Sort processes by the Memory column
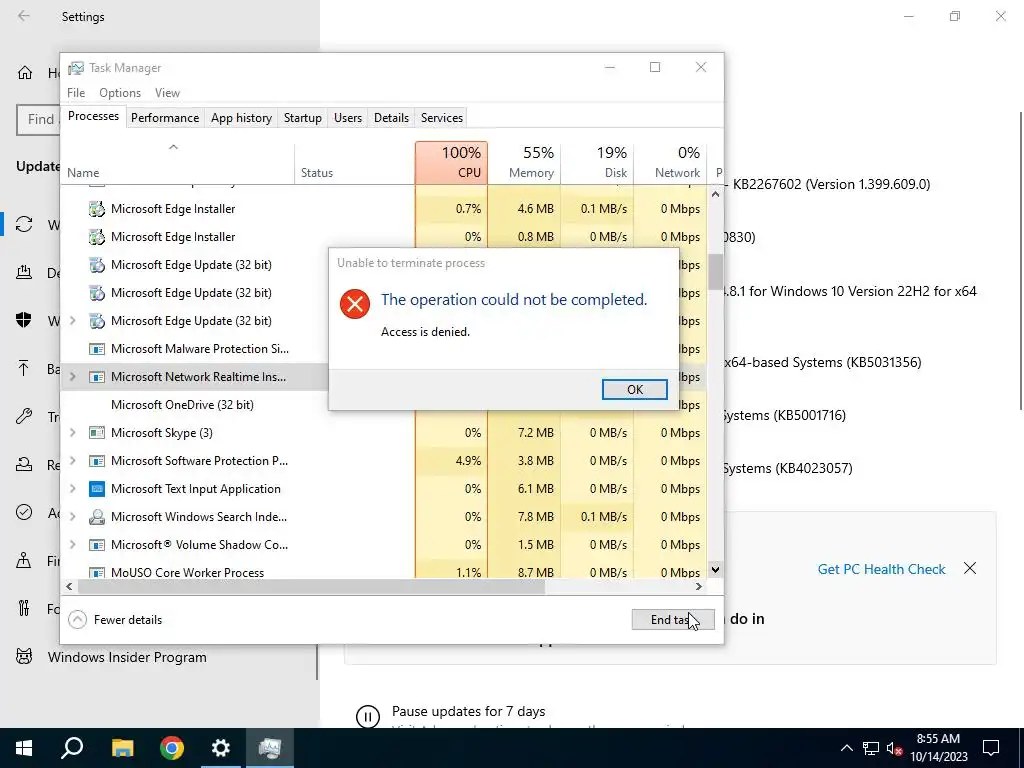The image size is (1024, 768). point(524,163)
